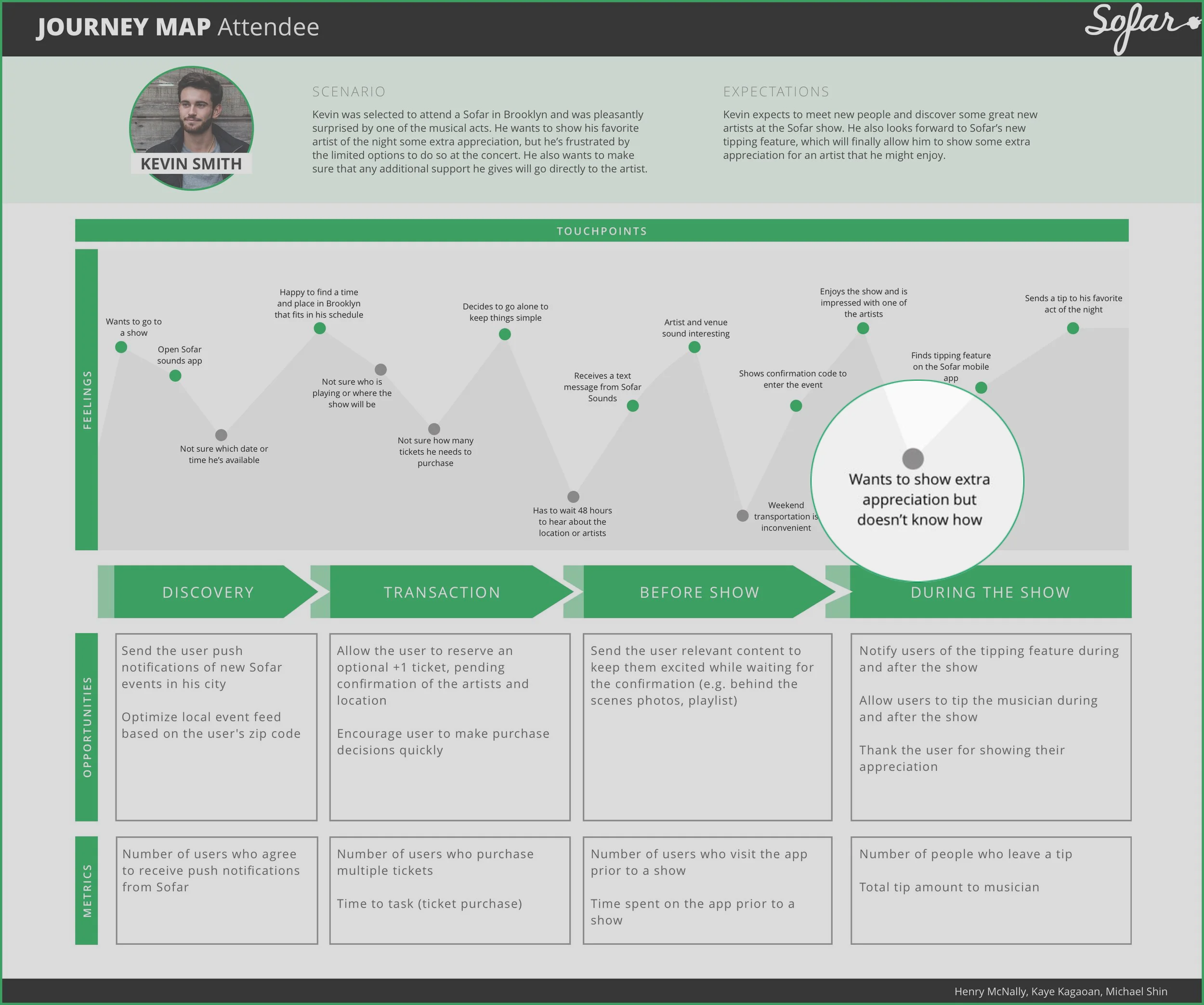This screenshot has height=1005, width=1204.
Task: Click the gray dot 'Has to wait 48 hours'
Action: (573, 497)
